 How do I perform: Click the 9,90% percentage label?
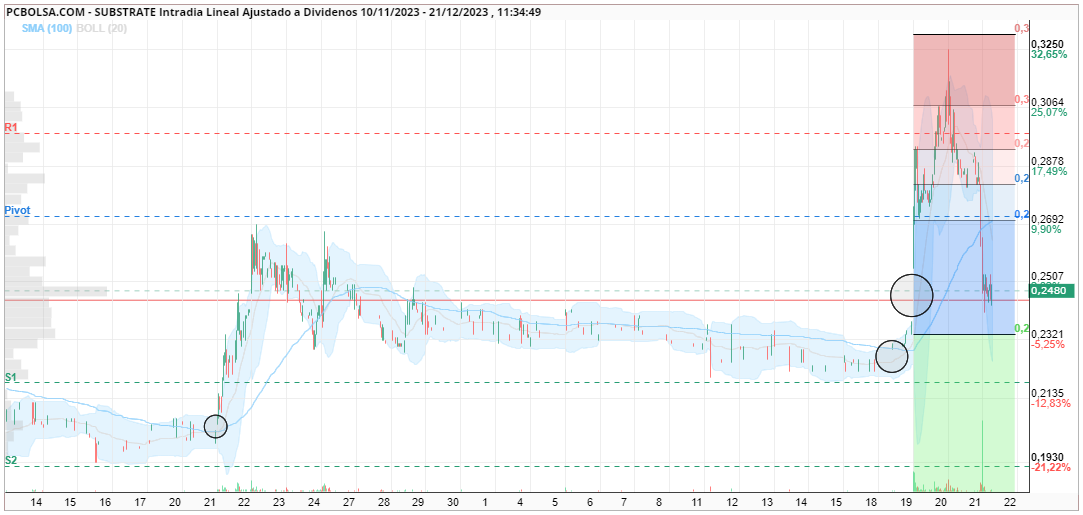(1044, 229)
